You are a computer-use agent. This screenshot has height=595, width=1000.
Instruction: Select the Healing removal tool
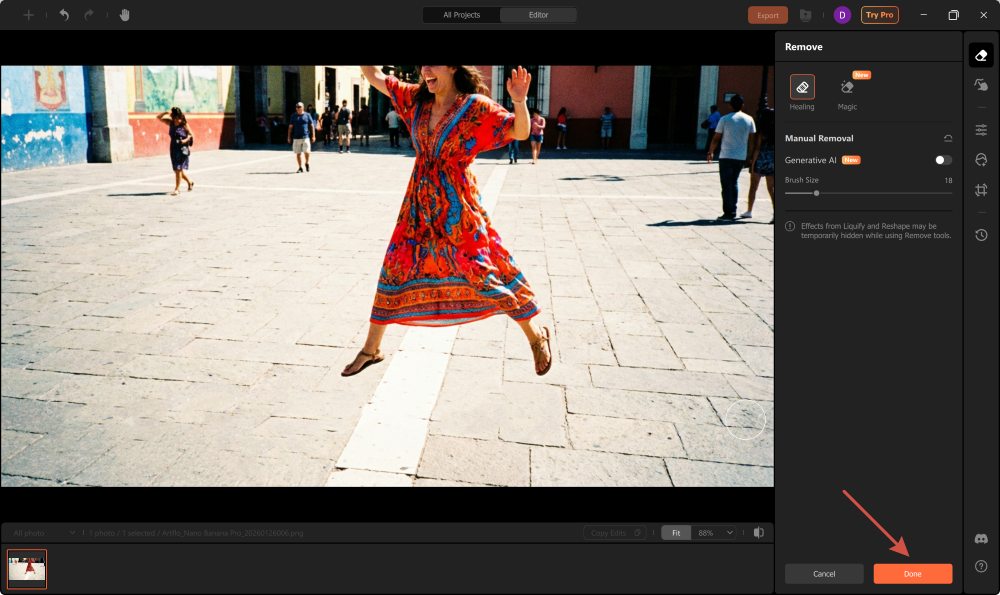tap(802, 88)
